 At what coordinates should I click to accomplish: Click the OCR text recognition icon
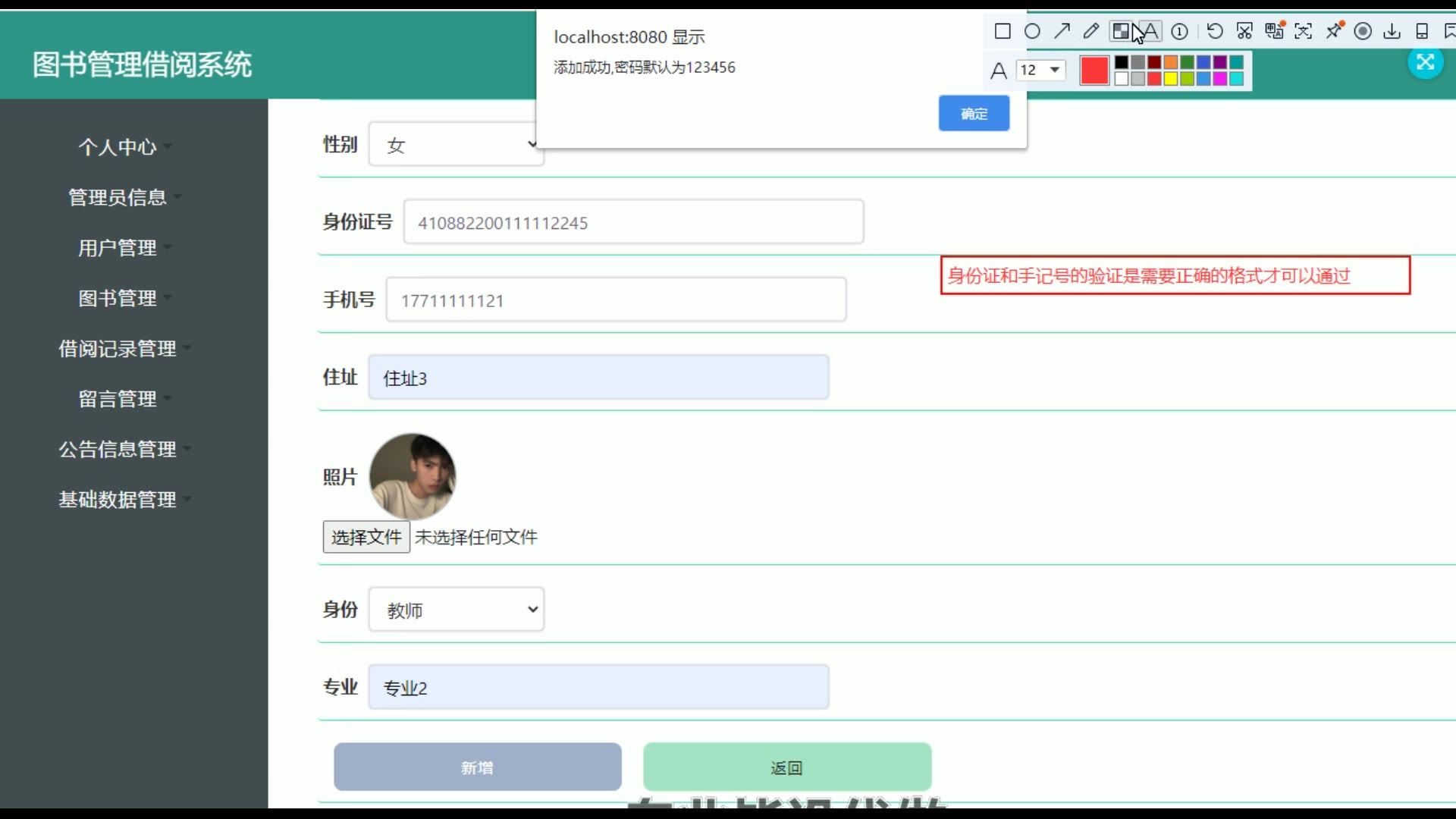(x=1303, y=31)
